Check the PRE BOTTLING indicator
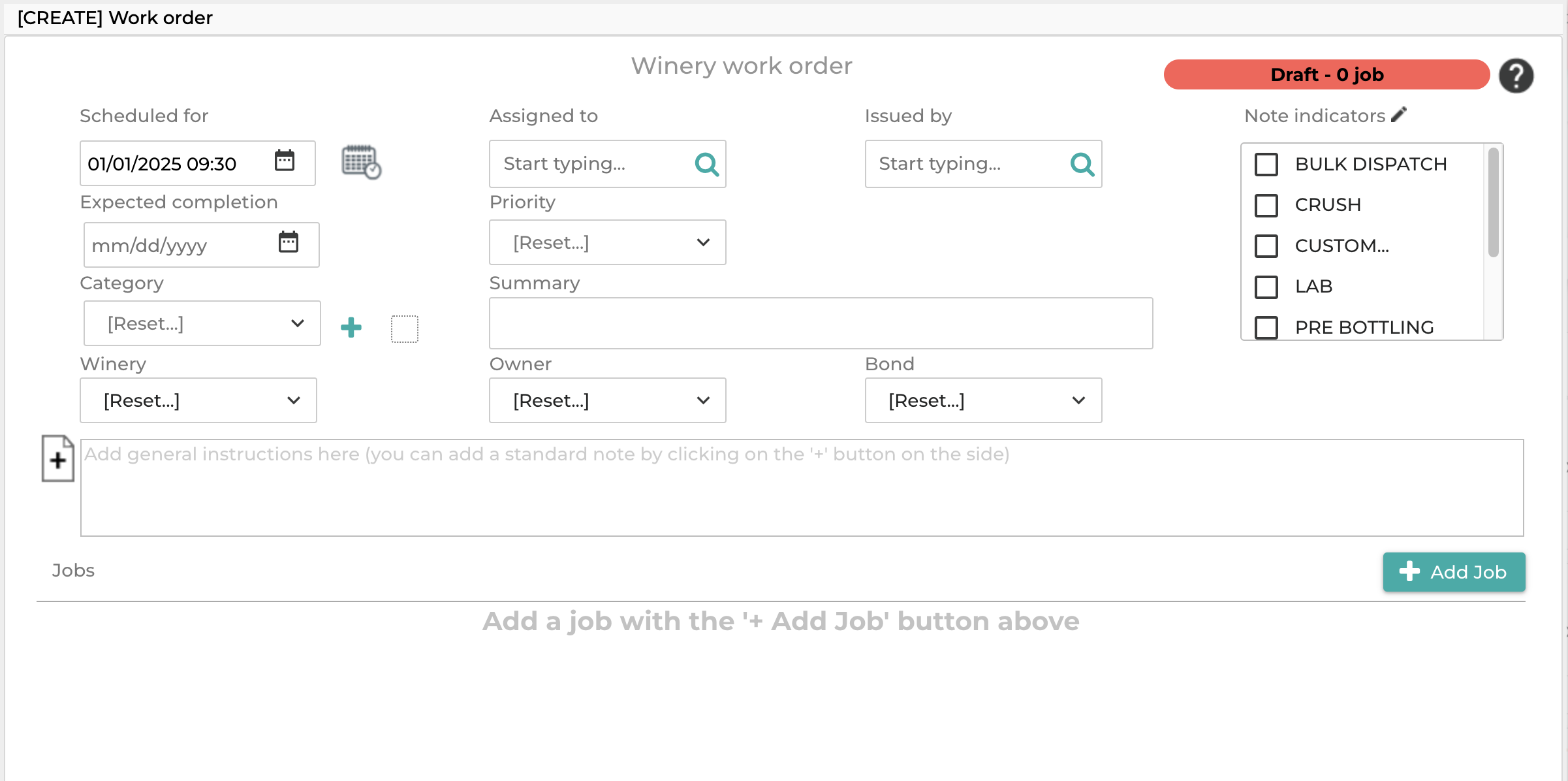1568x781 pixels. tap(1266, 327)
